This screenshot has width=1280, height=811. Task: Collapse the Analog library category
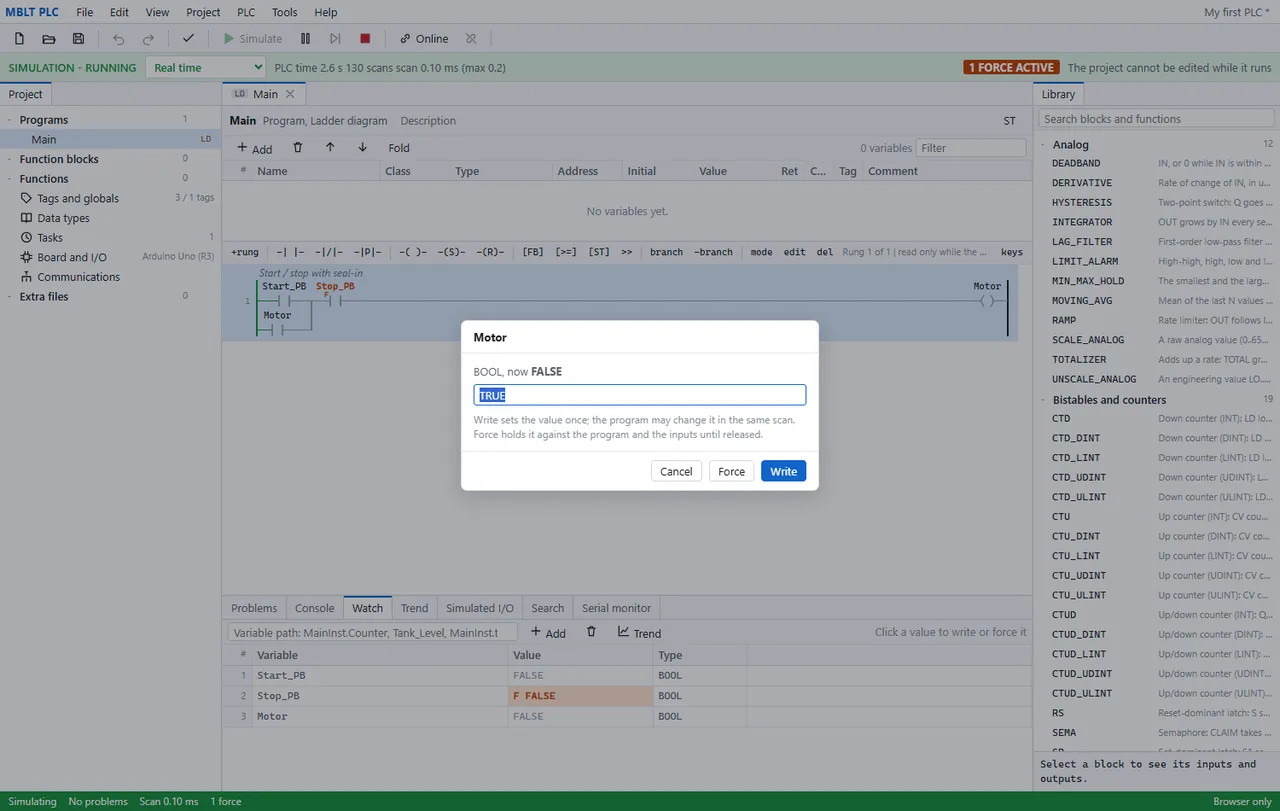coord(1043,145)
